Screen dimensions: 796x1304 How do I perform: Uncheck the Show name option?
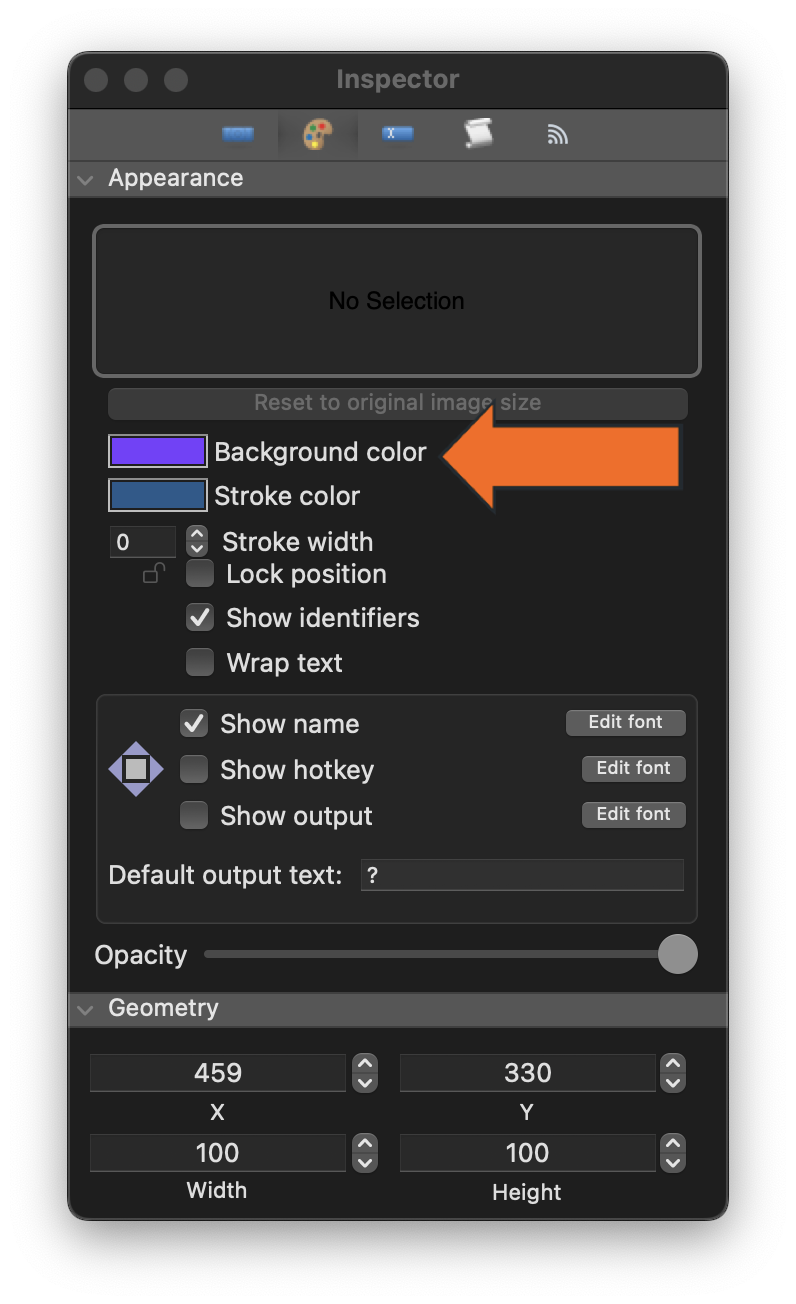coord(194,723)
